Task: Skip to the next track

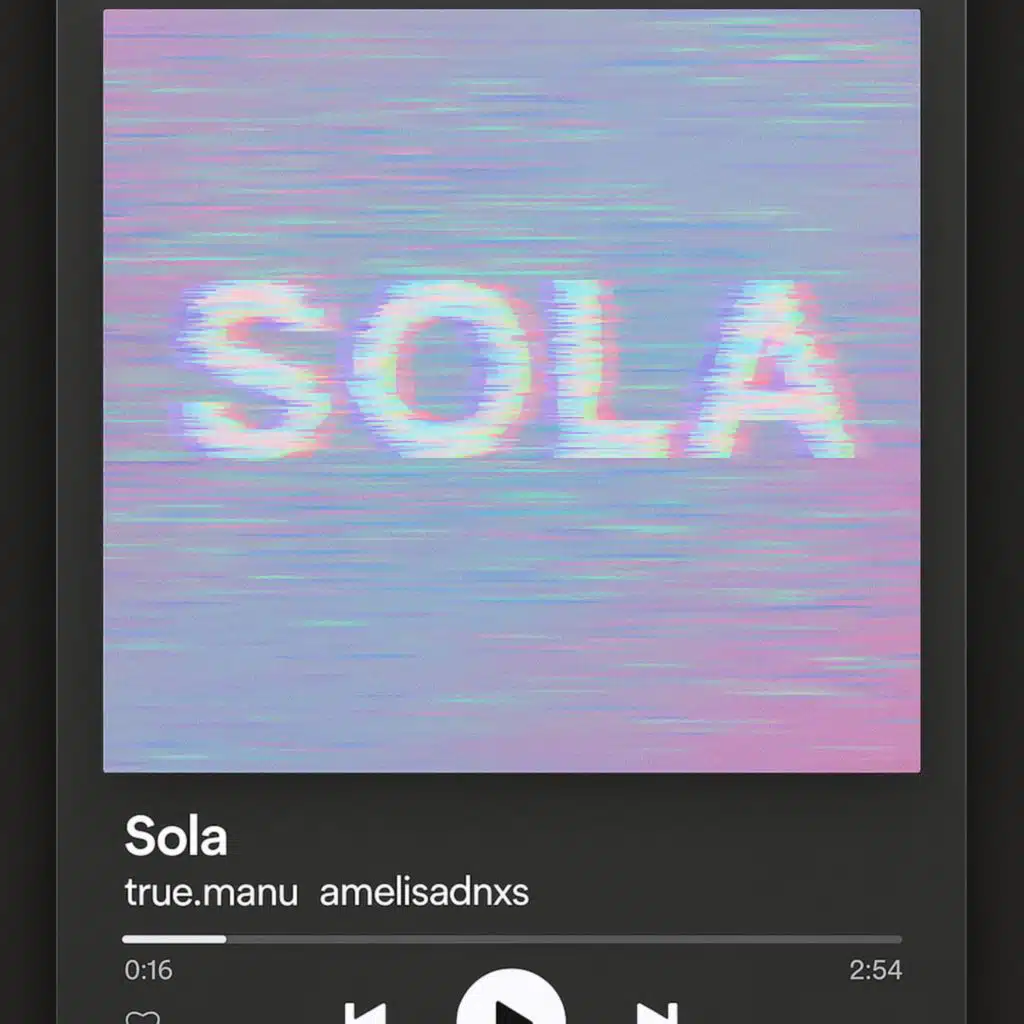Action: pyautogui.click(x=657, y=1013)
